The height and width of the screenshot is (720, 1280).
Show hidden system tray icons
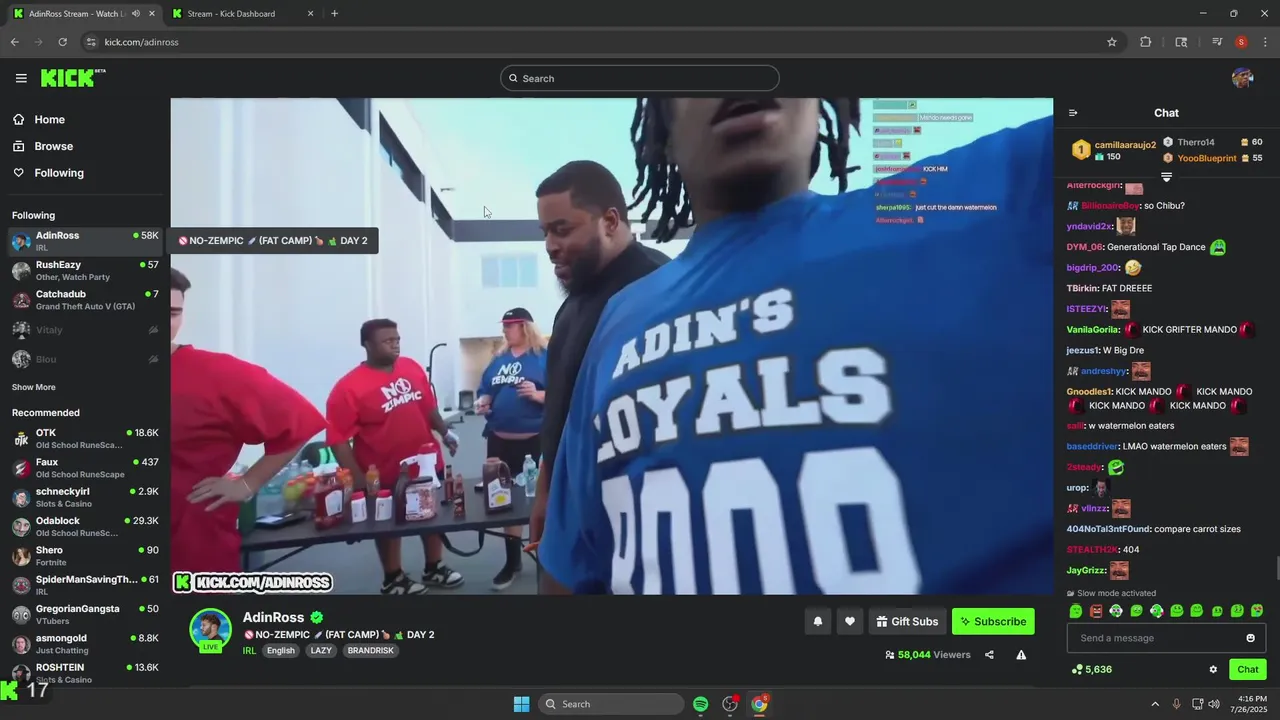(1155, 704)
